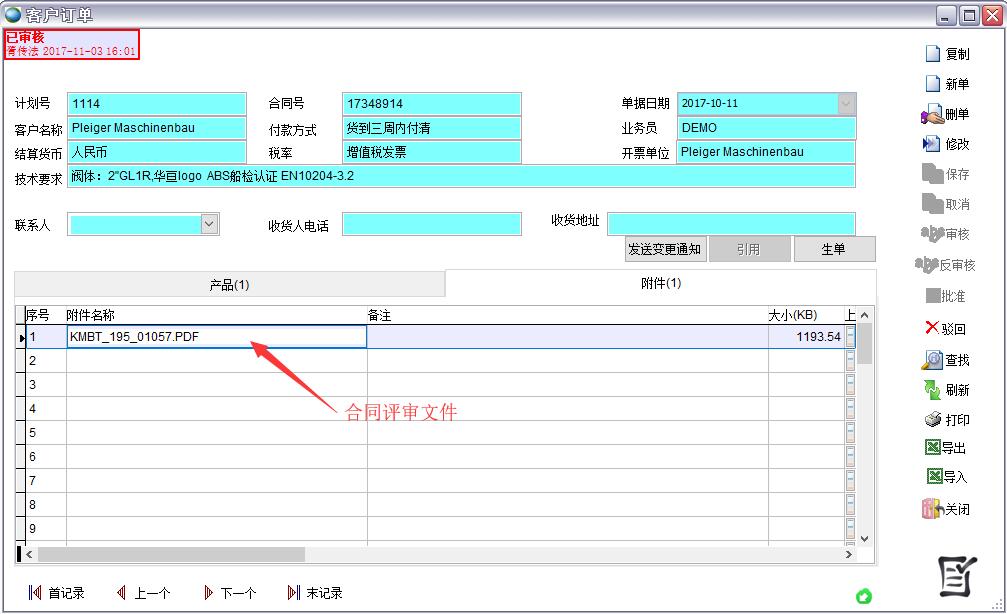Image resolution: width=1007 pixels, height=614 pixels.
Task: Switch to the 产品(1) tab
Action: [x=229, y=285]
